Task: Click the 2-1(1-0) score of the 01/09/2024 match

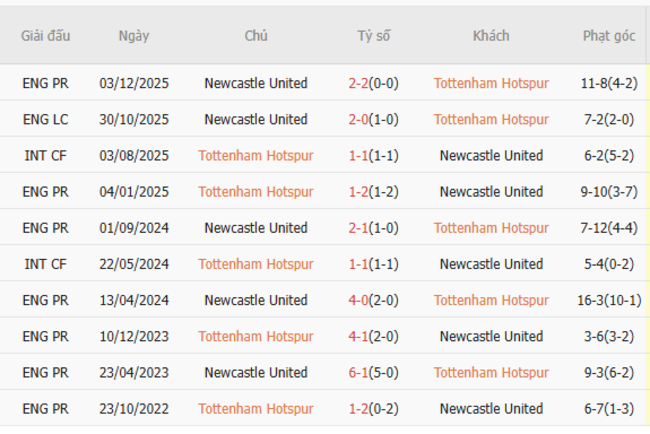Action: [x=374, y=228]
